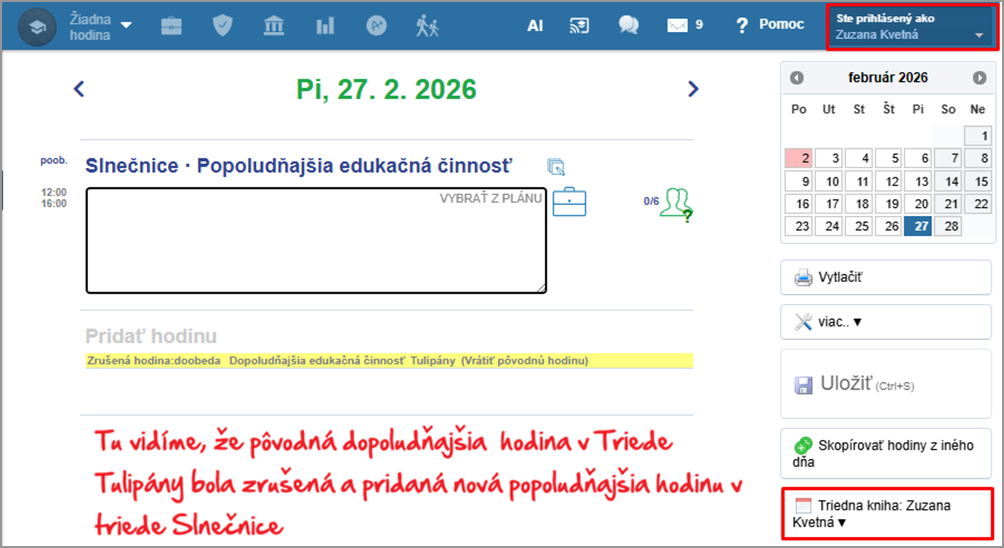Open the Pomoc help menu
This screenshot has height=548, width=1004.
(770, 25)
